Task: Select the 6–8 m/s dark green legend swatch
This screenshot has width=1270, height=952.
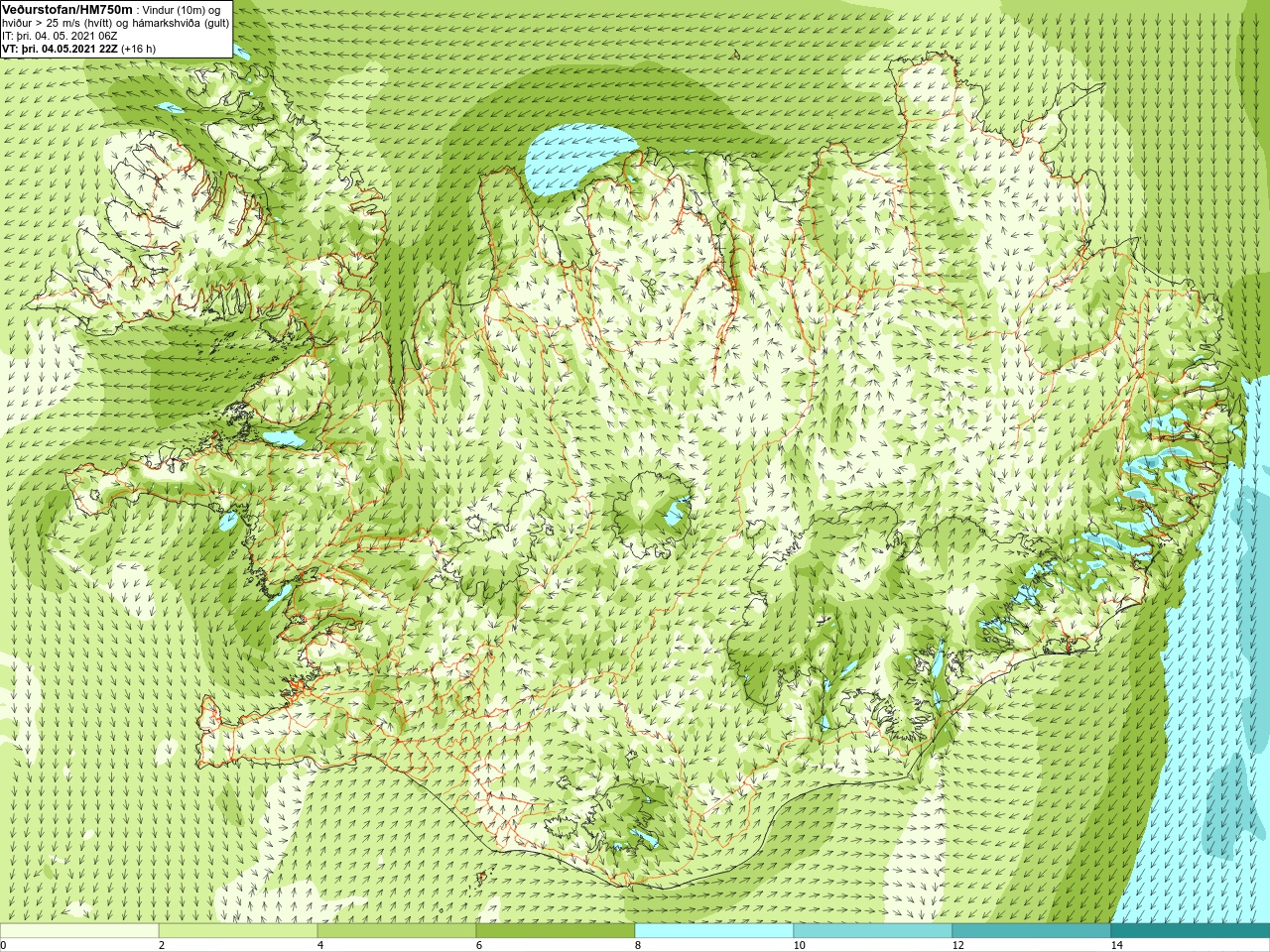Action: (x=556, y=931)
